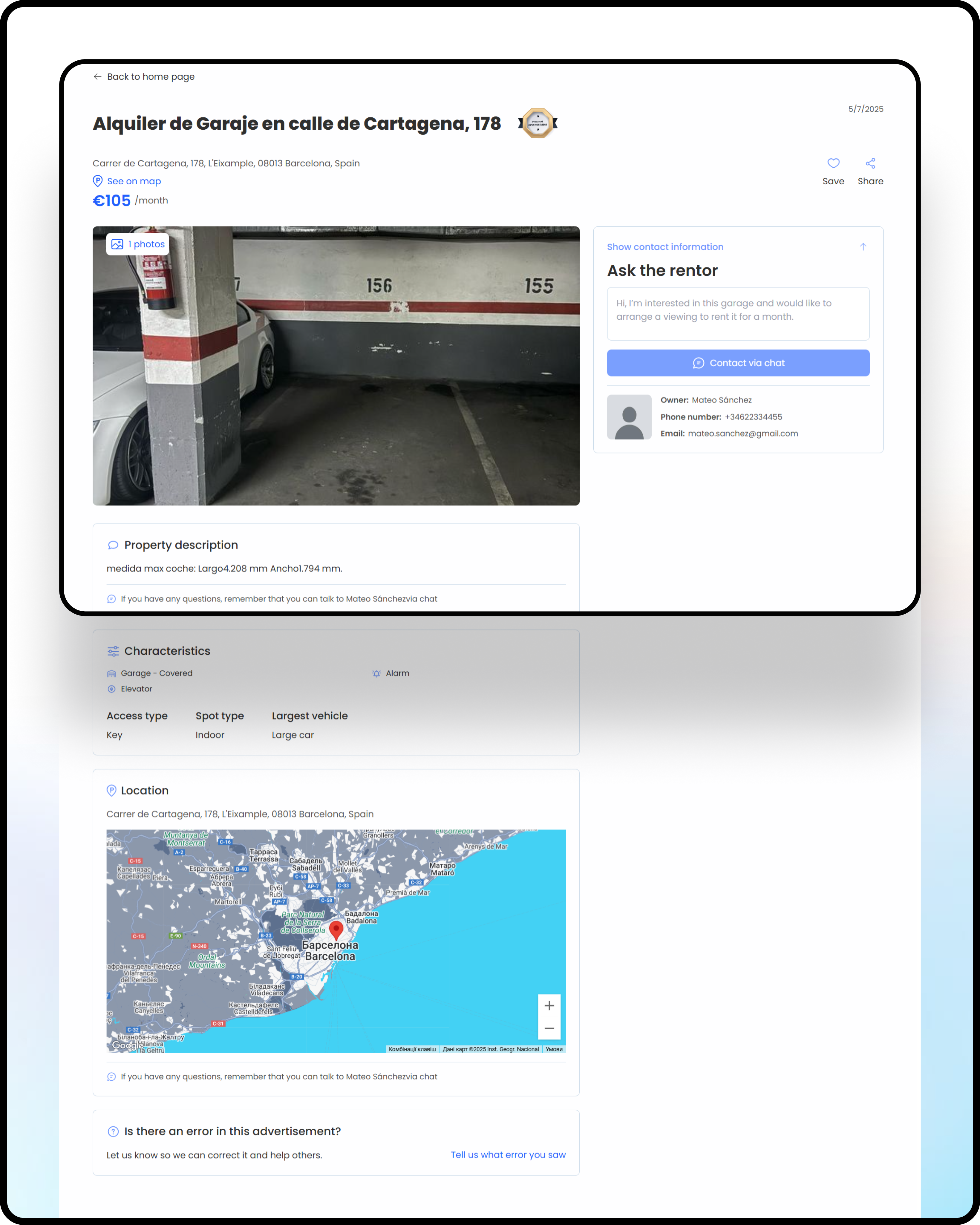The width and height of the screenshot is (980, 1225).
Task: Go Back to home page
Action: coord(151,77)
